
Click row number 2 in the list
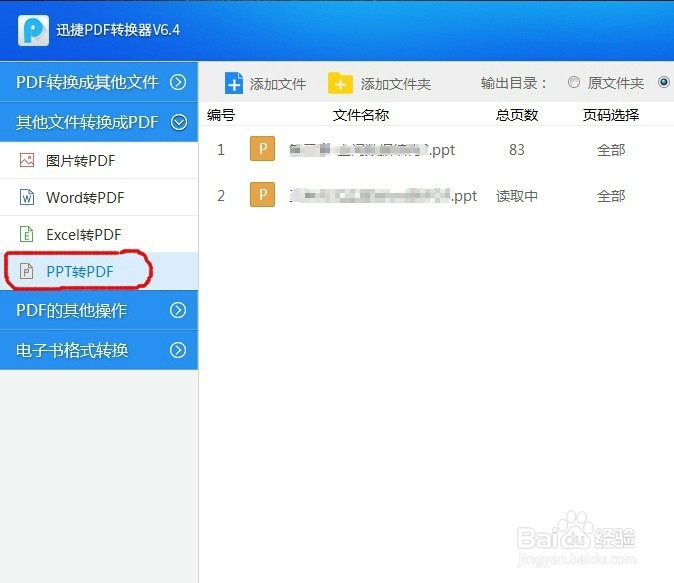click(x=221, y=196)
